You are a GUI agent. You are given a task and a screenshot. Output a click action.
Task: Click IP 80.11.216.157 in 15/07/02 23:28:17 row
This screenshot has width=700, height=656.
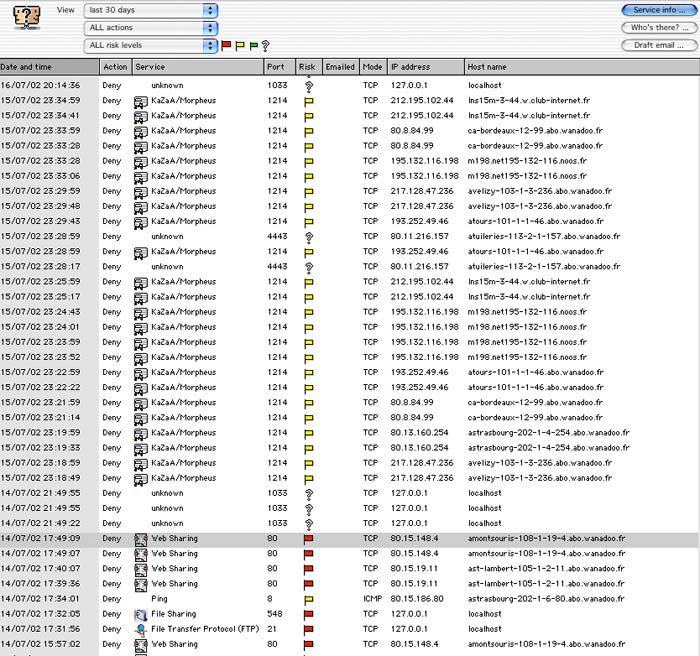[x=420, y=267]
